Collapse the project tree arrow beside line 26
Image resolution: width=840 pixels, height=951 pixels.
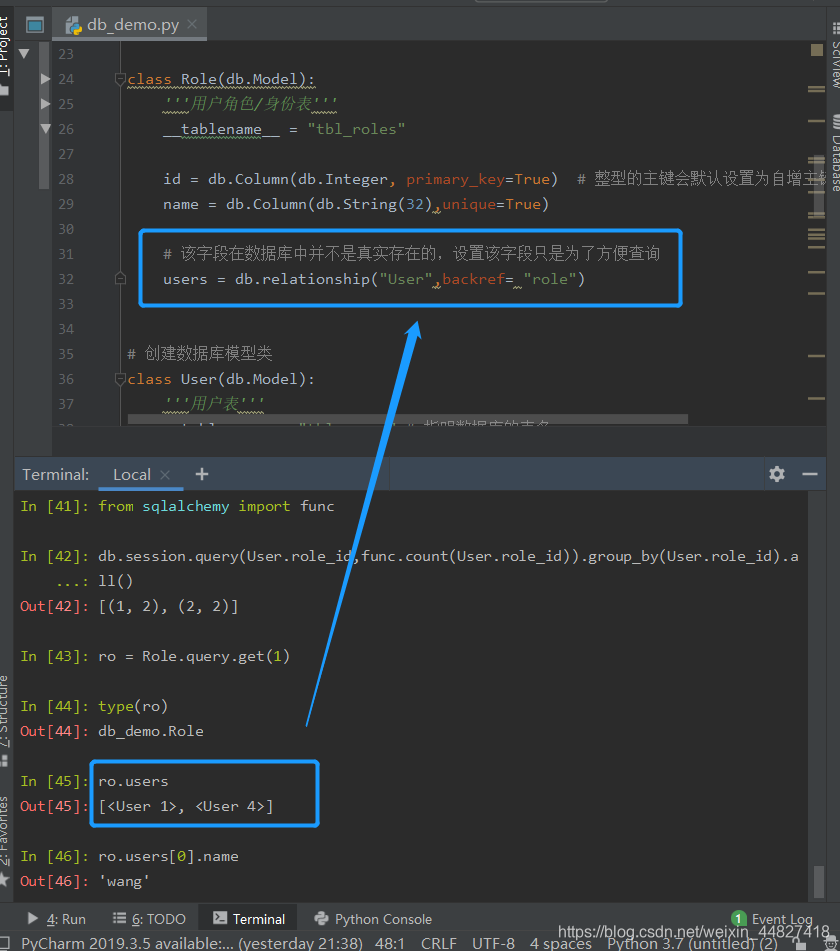coord(45,129)
